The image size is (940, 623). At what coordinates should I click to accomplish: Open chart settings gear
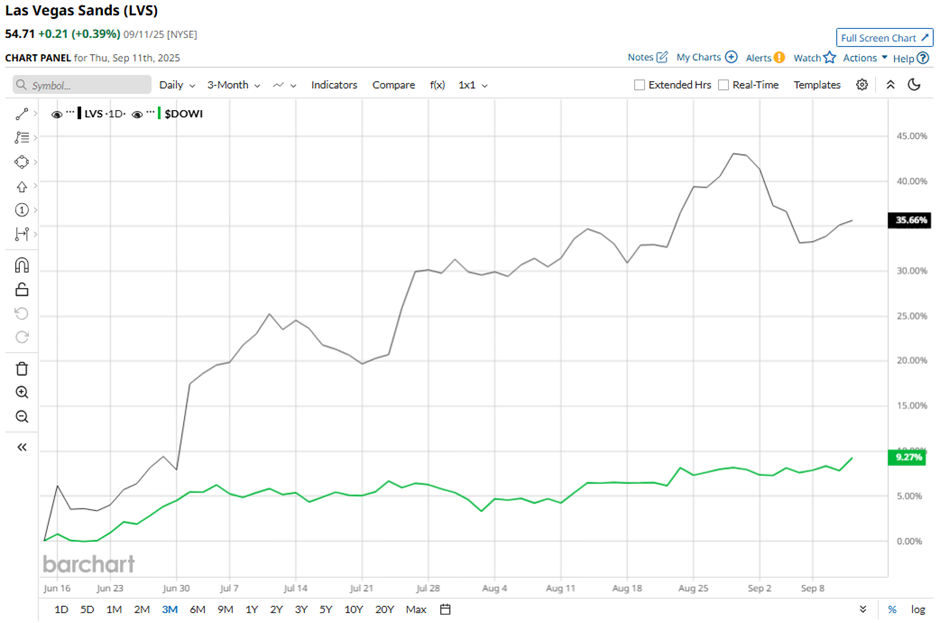(x=862, y=85)
